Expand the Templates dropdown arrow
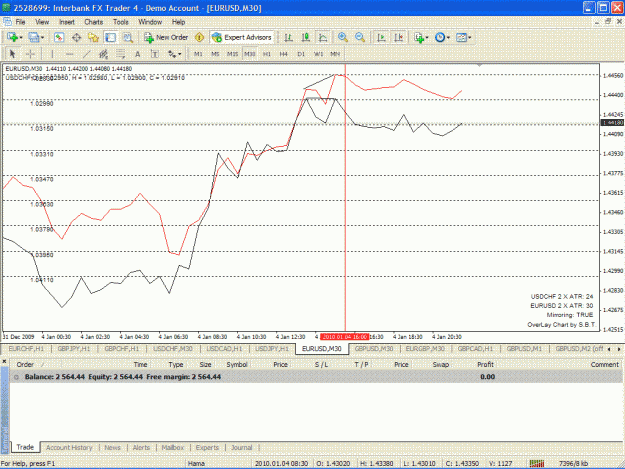 (x=470, y=37)
